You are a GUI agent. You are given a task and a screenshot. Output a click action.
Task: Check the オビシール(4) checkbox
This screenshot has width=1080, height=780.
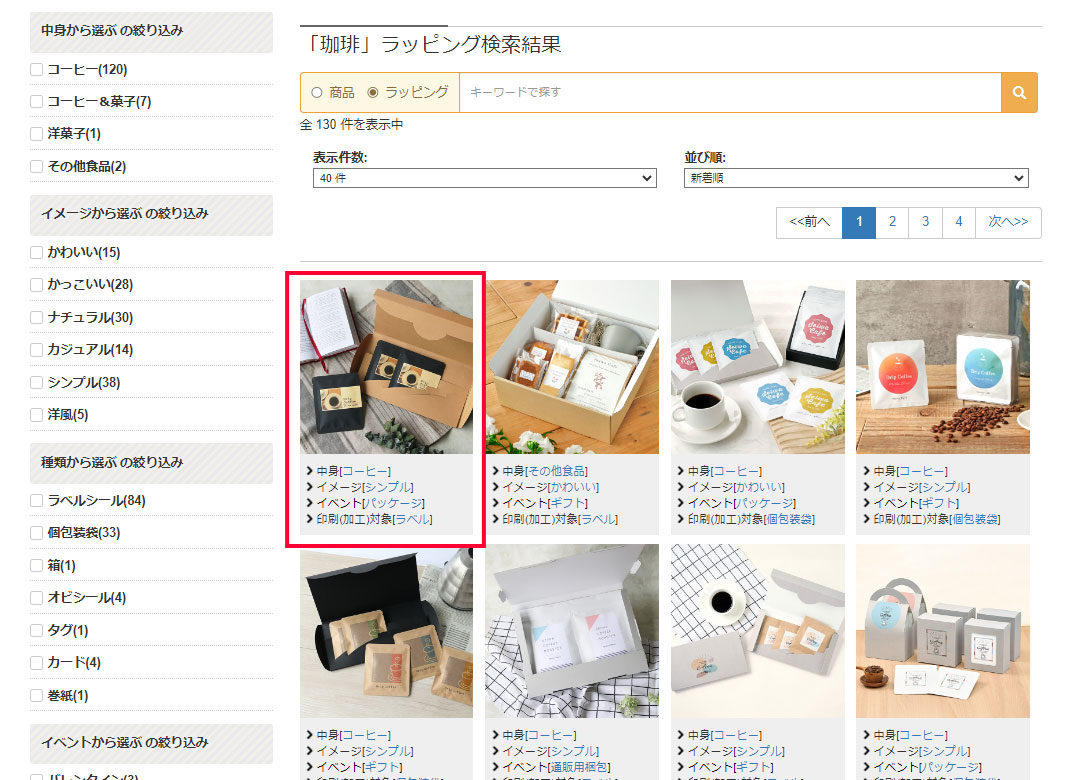tap(37, 598)
